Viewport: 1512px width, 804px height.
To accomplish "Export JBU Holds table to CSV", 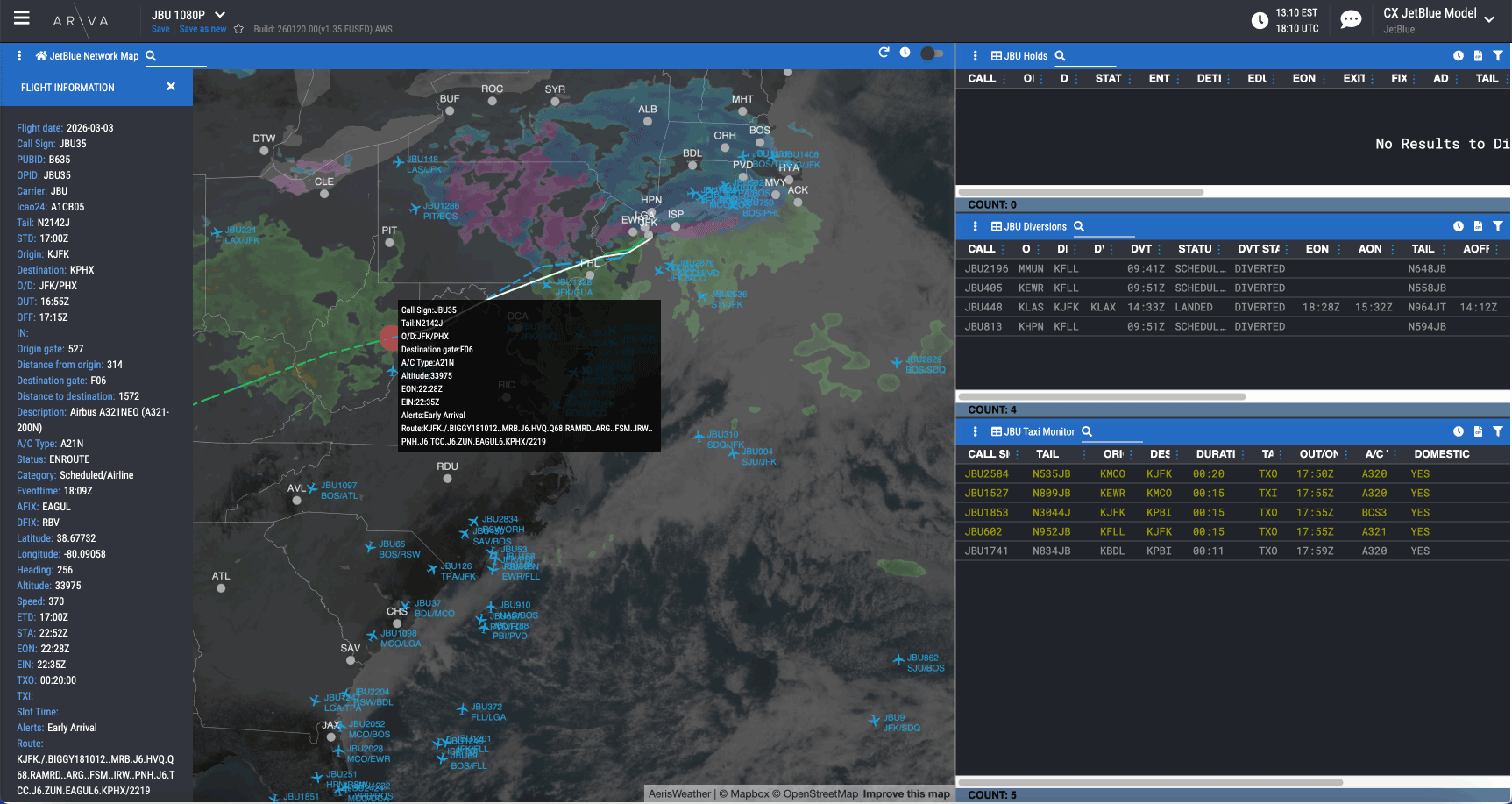I will (x=1478, y=56).
